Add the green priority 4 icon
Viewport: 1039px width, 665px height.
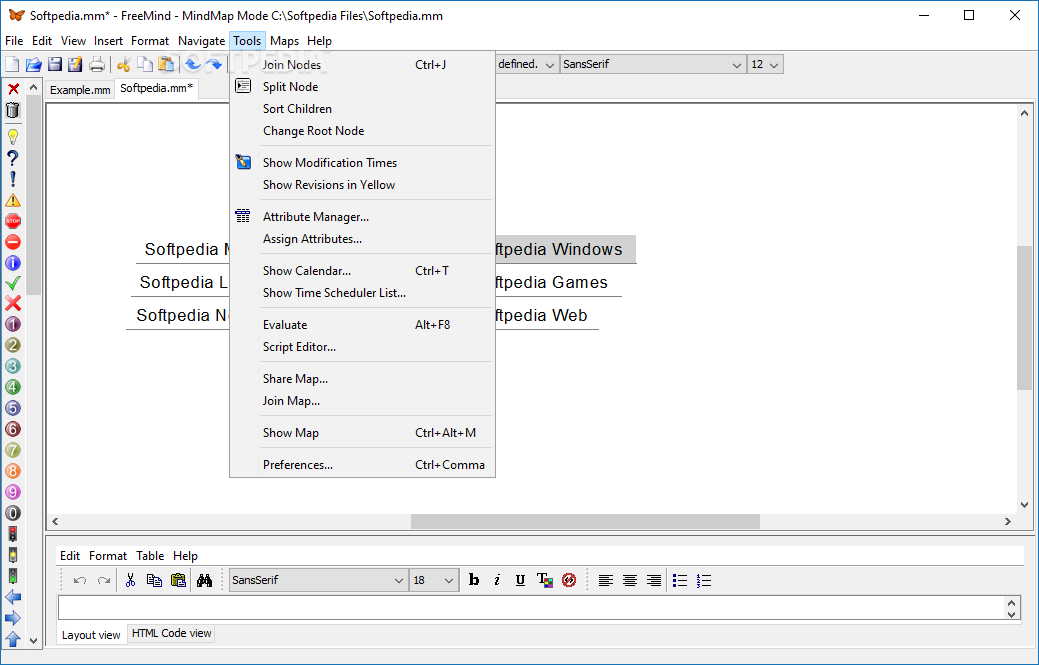click(13, 387)
